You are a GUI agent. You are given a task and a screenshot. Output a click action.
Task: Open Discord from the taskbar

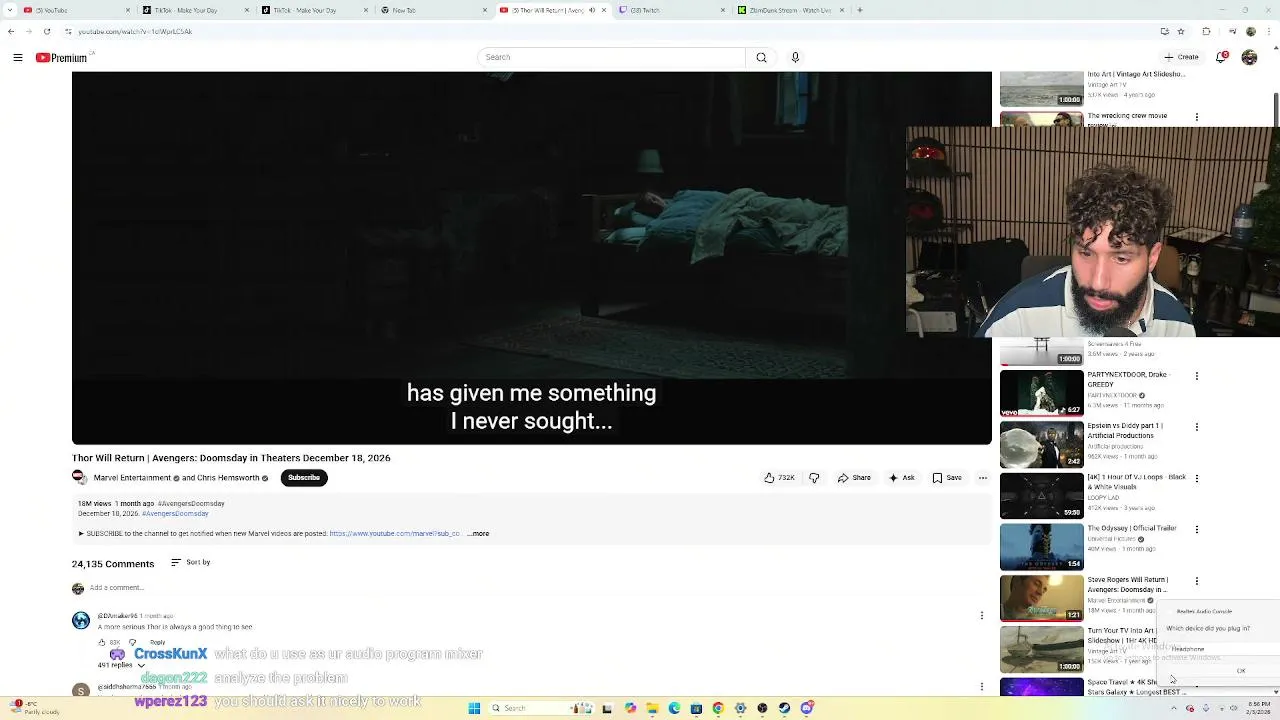806,708
